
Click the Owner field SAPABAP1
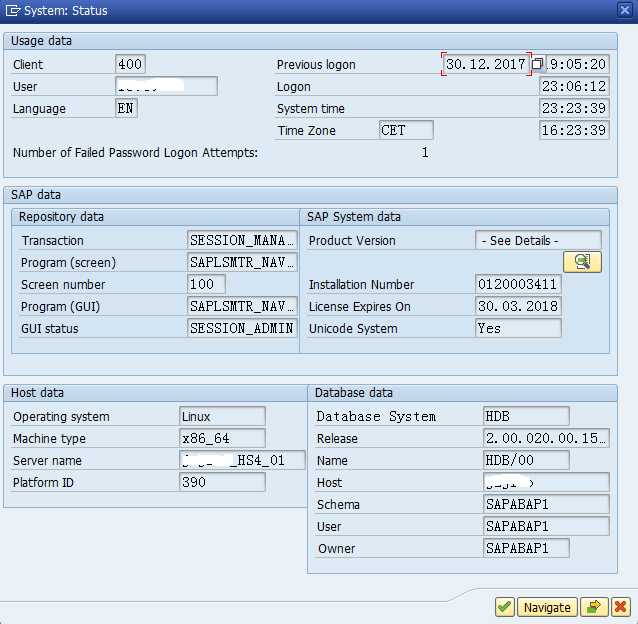coord(526,548)
